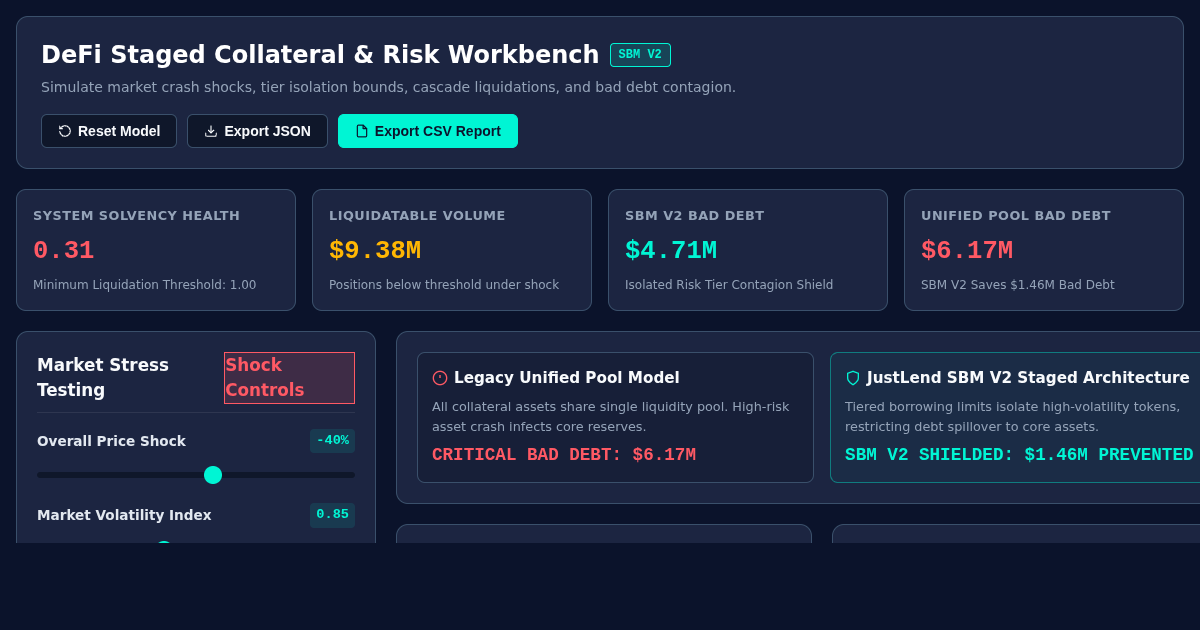Select the System Solvency Health value 0.31

(64, 251)
